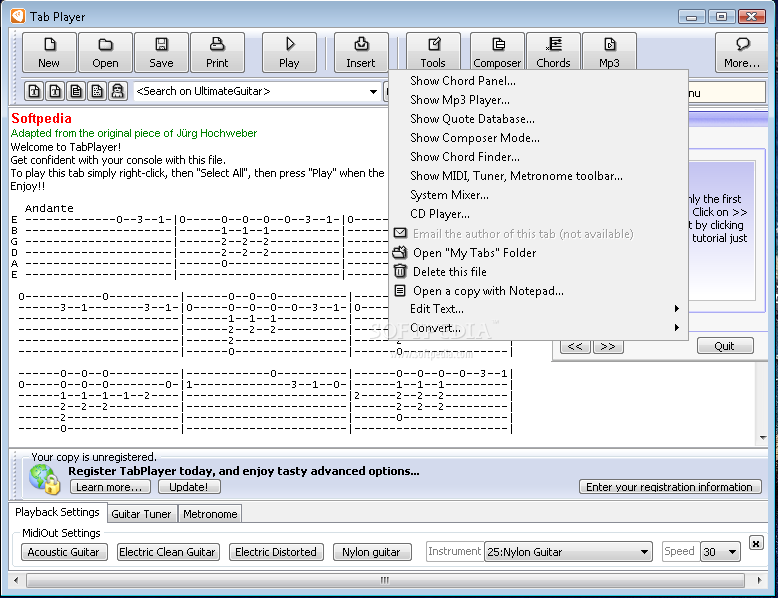The width and height of the screenshot is (778, 598).
Task: Save the current tab file
Action: (x=161, y=53)
